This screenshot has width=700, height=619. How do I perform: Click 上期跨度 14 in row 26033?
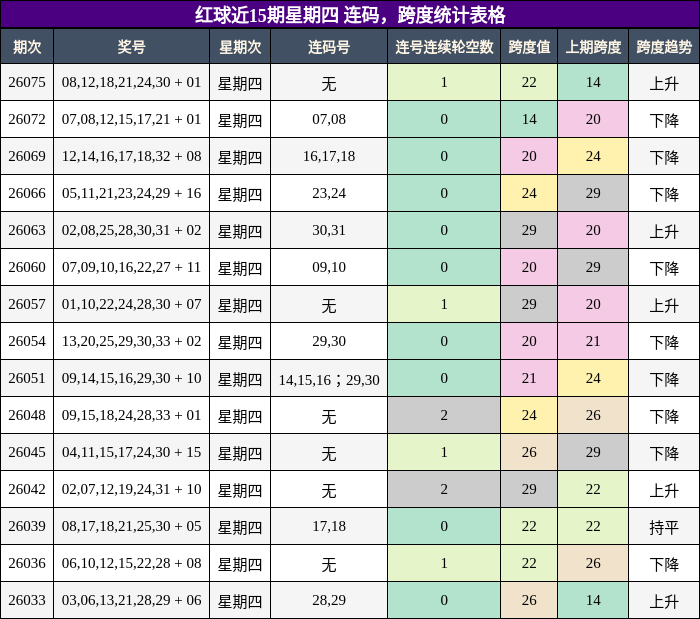(593, 601)
